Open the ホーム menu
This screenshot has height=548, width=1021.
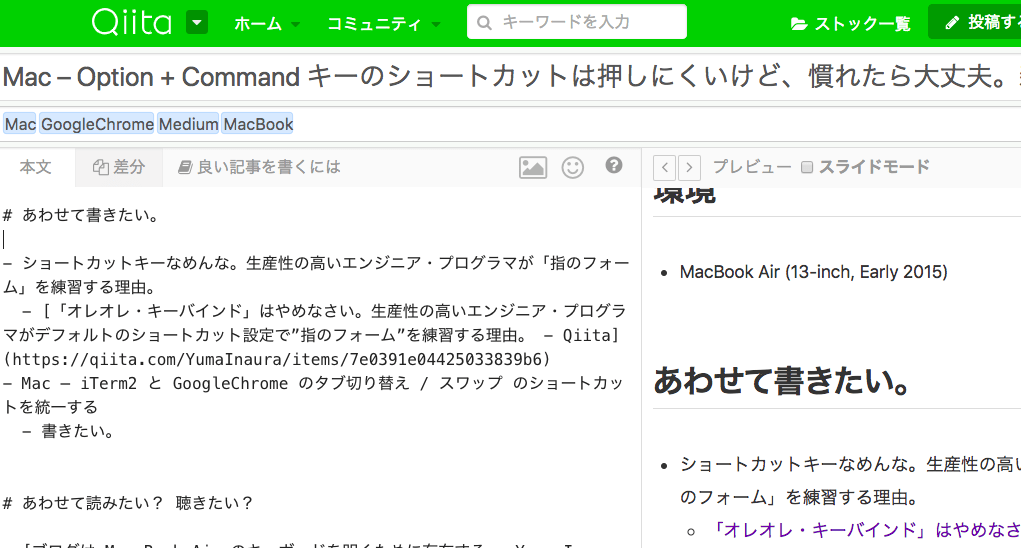267,24
